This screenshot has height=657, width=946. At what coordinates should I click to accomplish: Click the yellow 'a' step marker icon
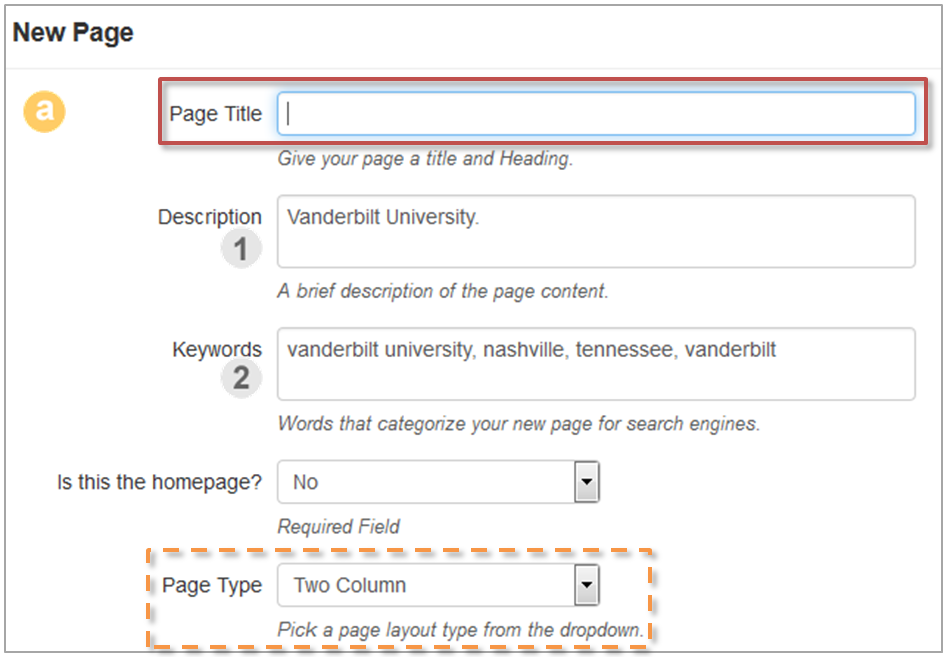(x=44, y=112)
